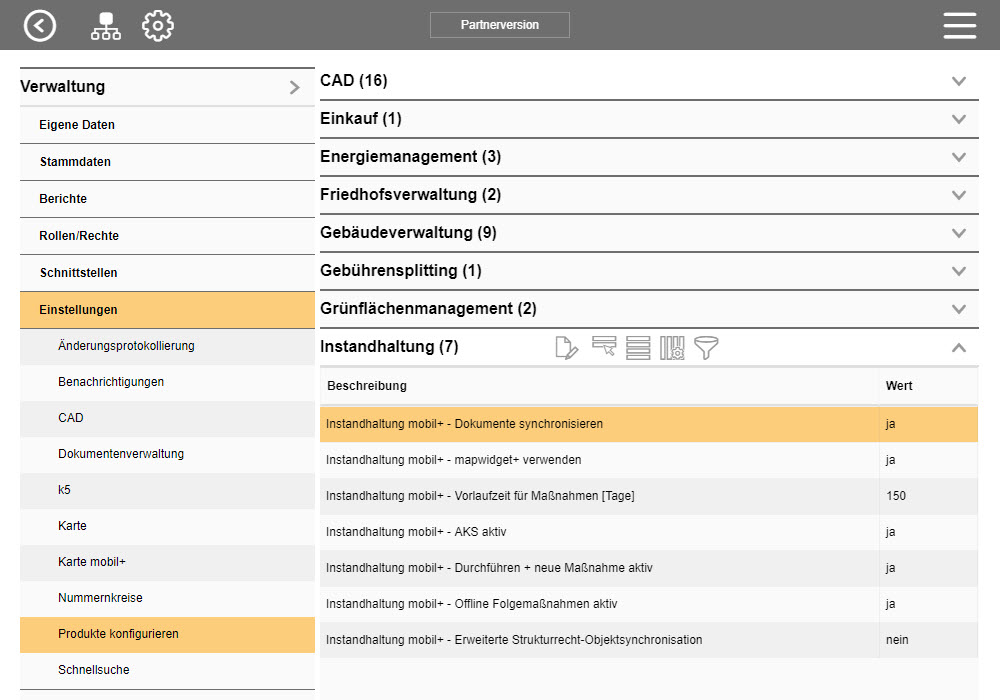Click the settings gear icon in the top bar
Image resolution: width=1000 pixels, height=700 pixels.
pyautogui.click(x=157, y=25)
